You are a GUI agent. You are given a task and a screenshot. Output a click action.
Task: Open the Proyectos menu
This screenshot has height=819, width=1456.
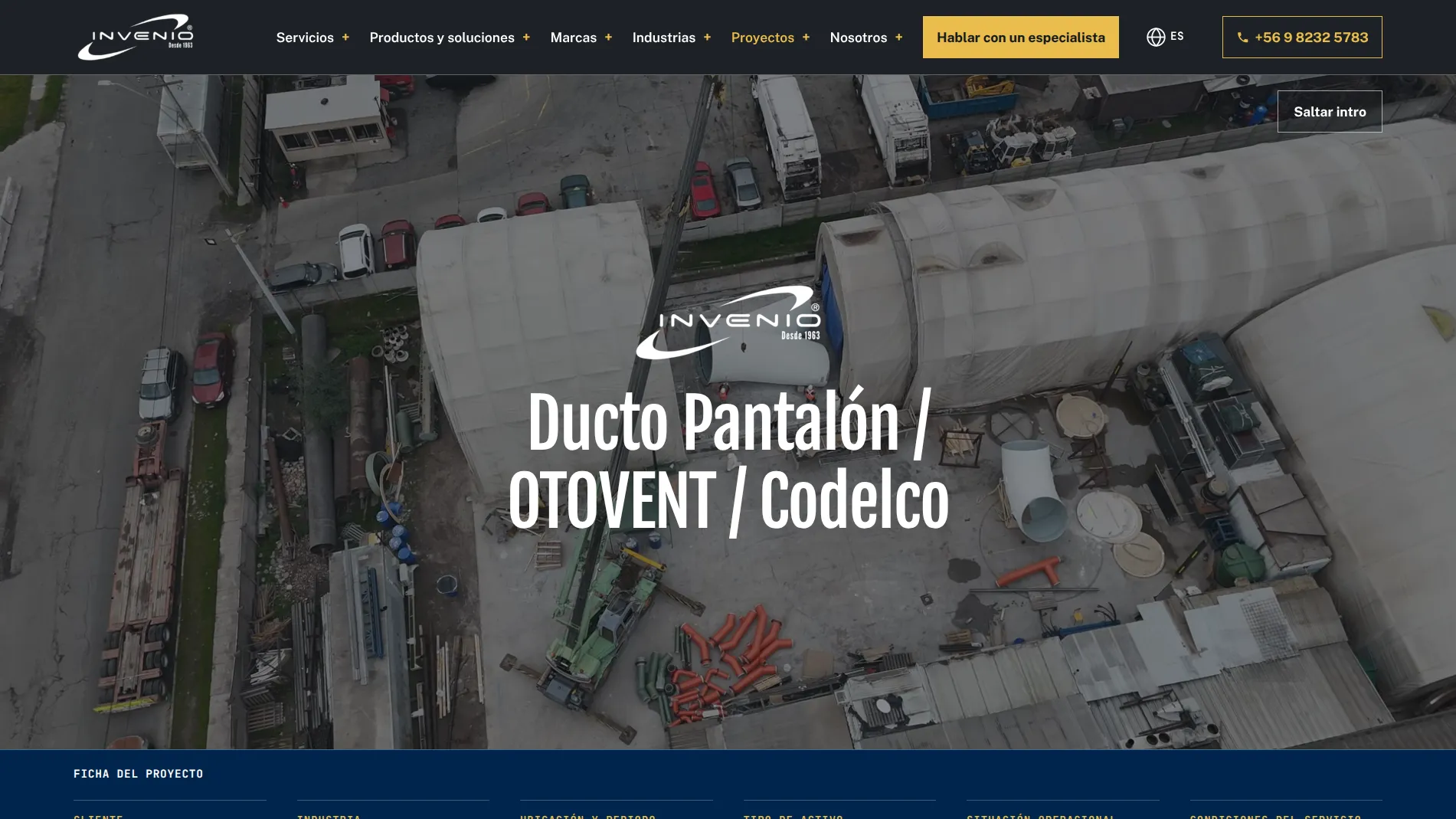tap(763, 38)
